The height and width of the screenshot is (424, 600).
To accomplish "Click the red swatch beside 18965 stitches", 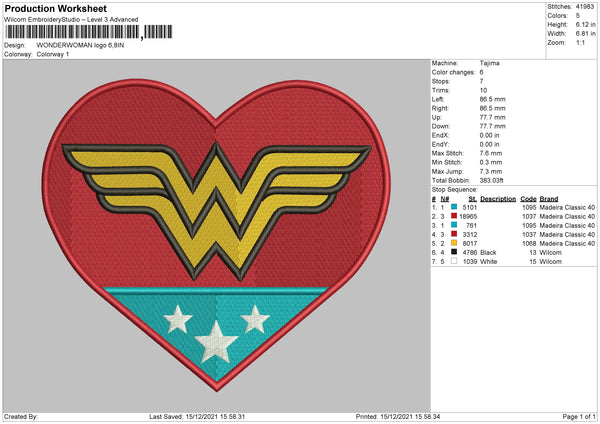I will [x=454, y=216].
